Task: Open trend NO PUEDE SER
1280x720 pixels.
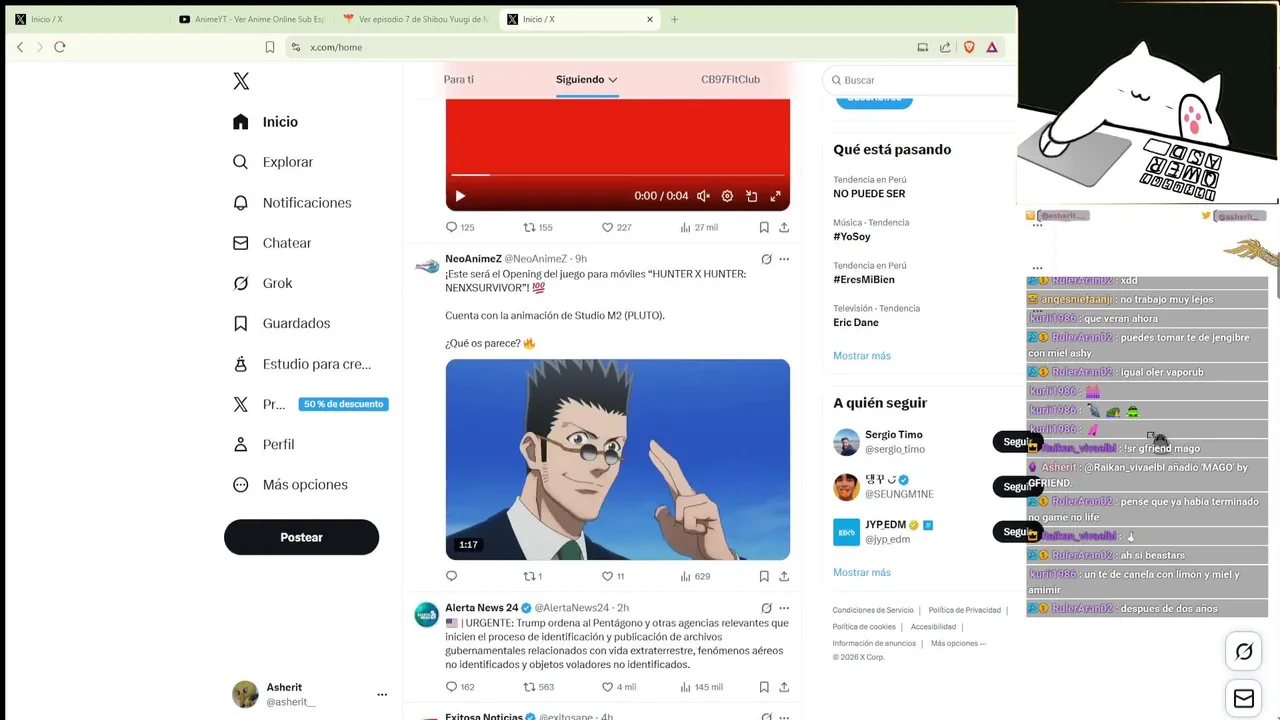Action: (869, 194)
